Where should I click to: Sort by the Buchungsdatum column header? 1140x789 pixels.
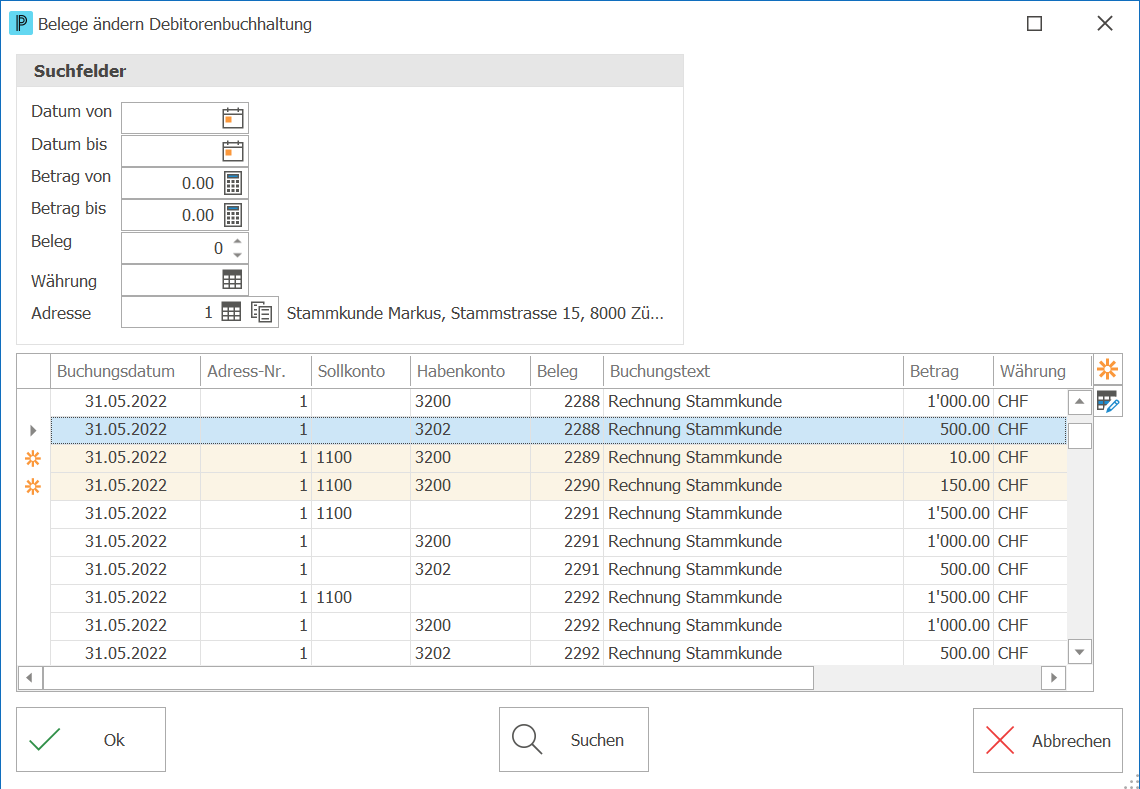[125, 372]
